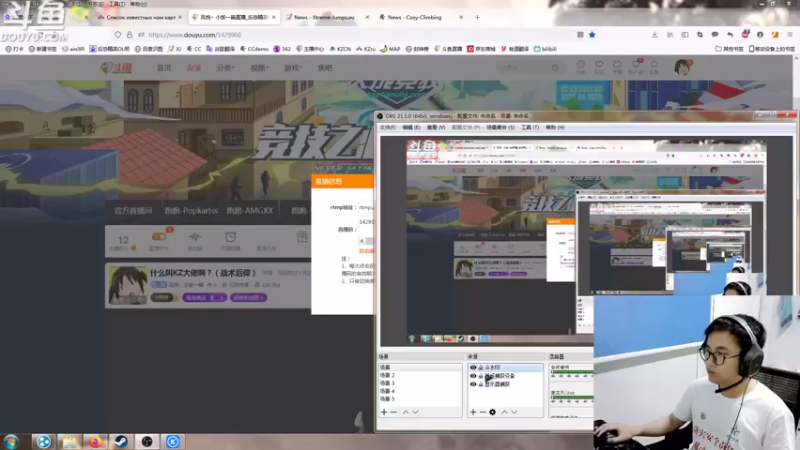Viewport: 800px width, 450px height.
Task: Remove source with minus icon in OBS
Action: coord(483,412)
